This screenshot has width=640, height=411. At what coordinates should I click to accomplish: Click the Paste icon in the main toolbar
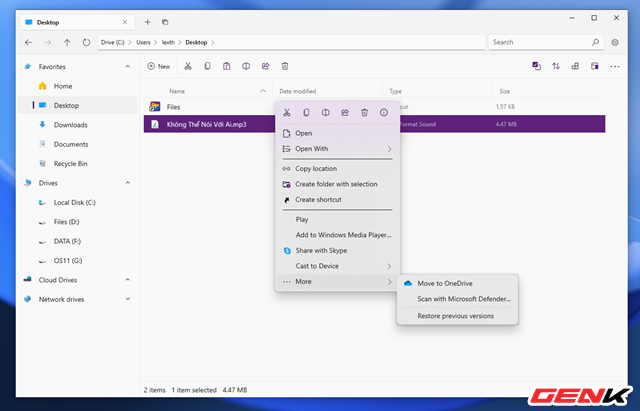[227, 66]
